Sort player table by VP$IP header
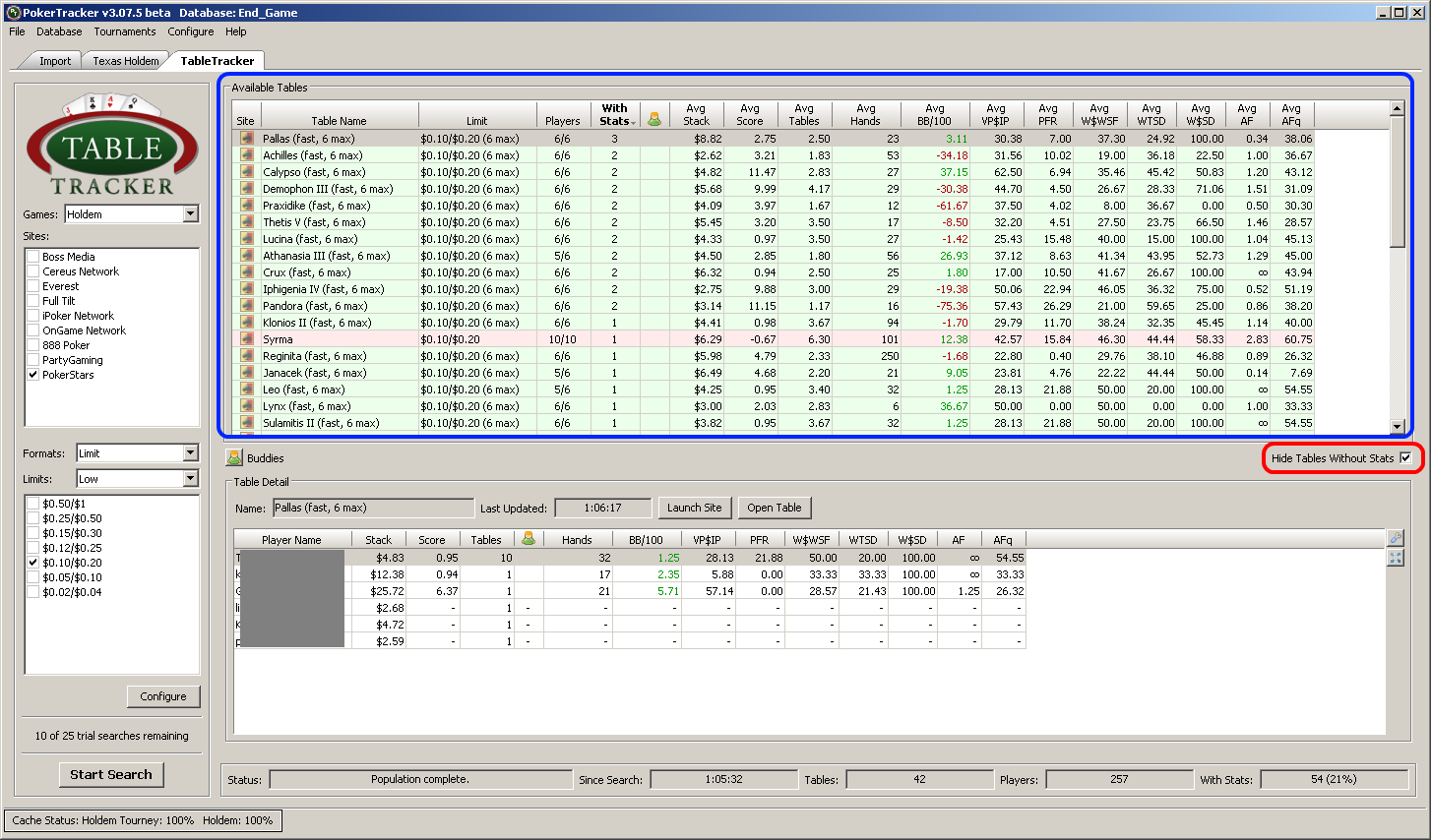 tap(707, 539)
